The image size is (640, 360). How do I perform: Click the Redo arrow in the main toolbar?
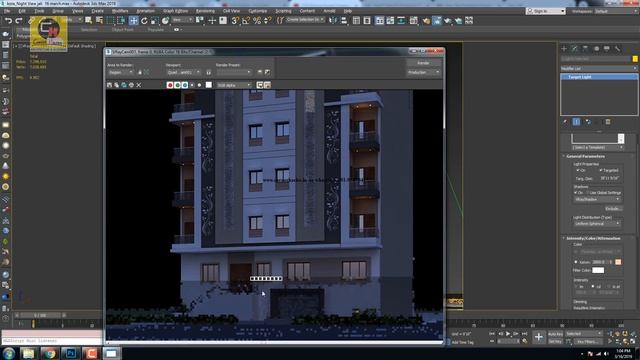pos(19,20)
